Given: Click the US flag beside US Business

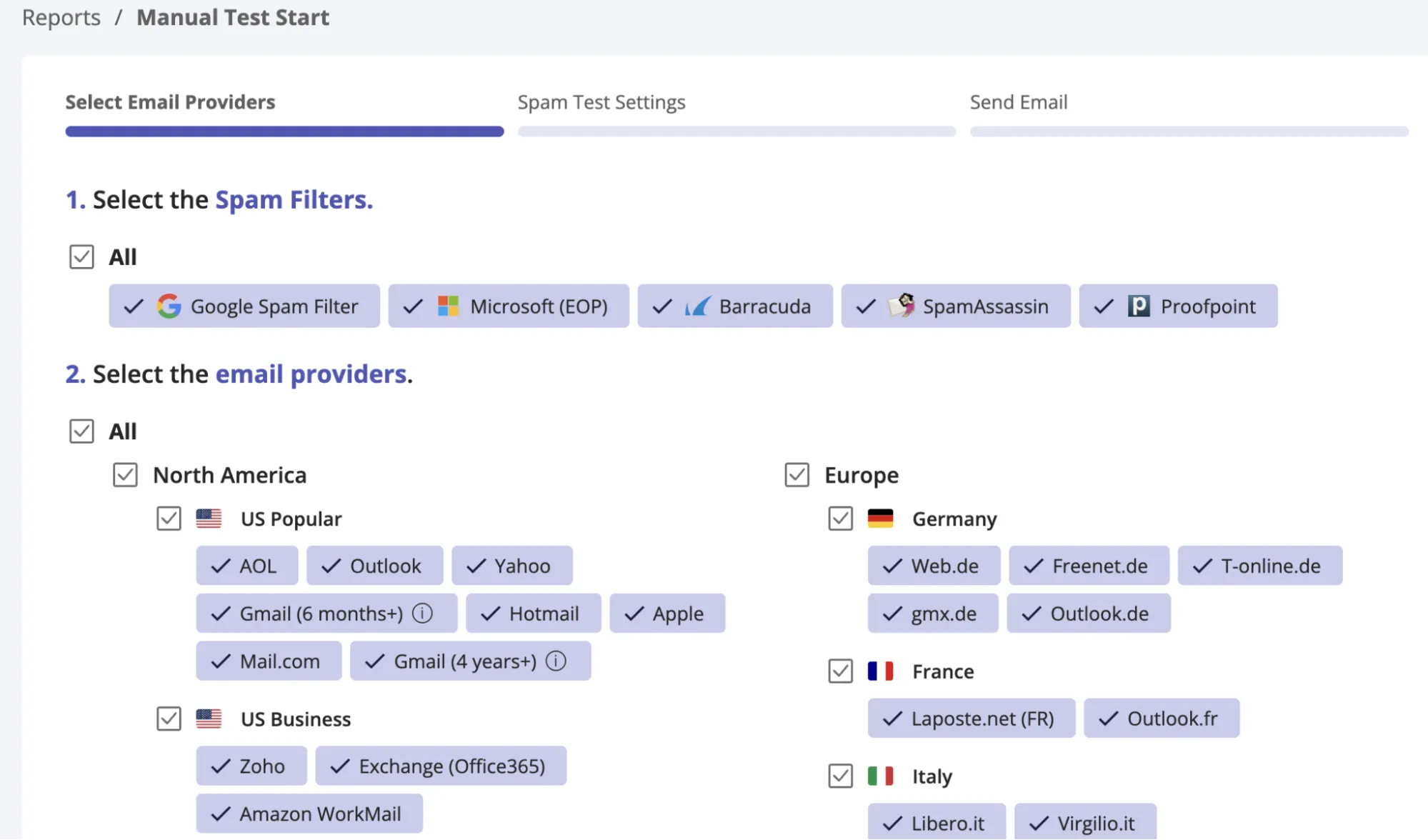Looking at the screenshot, I should pyautogui.click(x=209, y=719).
